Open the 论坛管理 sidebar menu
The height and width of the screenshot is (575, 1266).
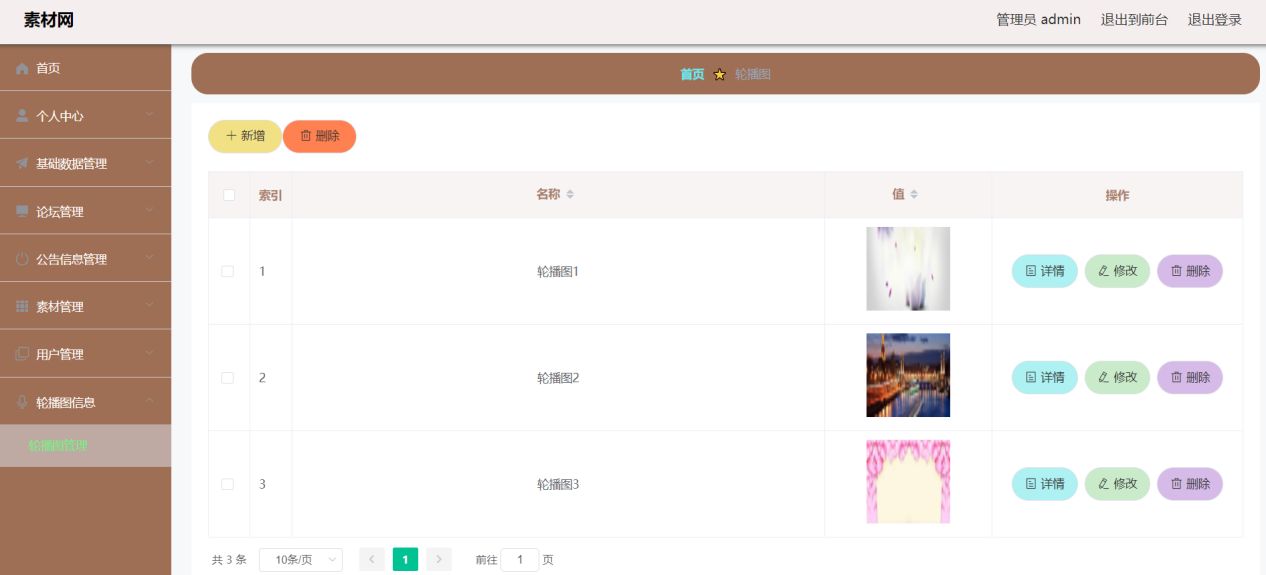click(85, 211)
